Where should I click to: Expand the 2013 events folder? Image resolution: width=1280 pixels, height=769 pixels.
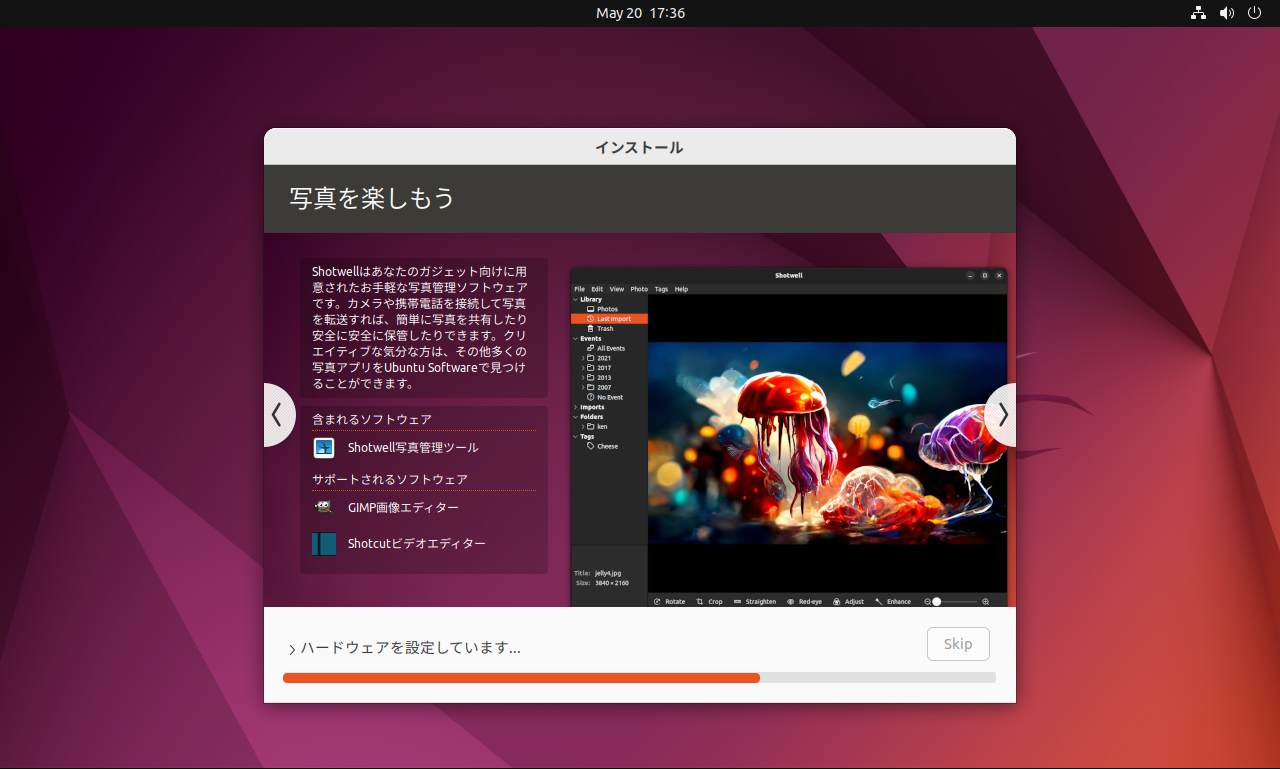point(583,378)
